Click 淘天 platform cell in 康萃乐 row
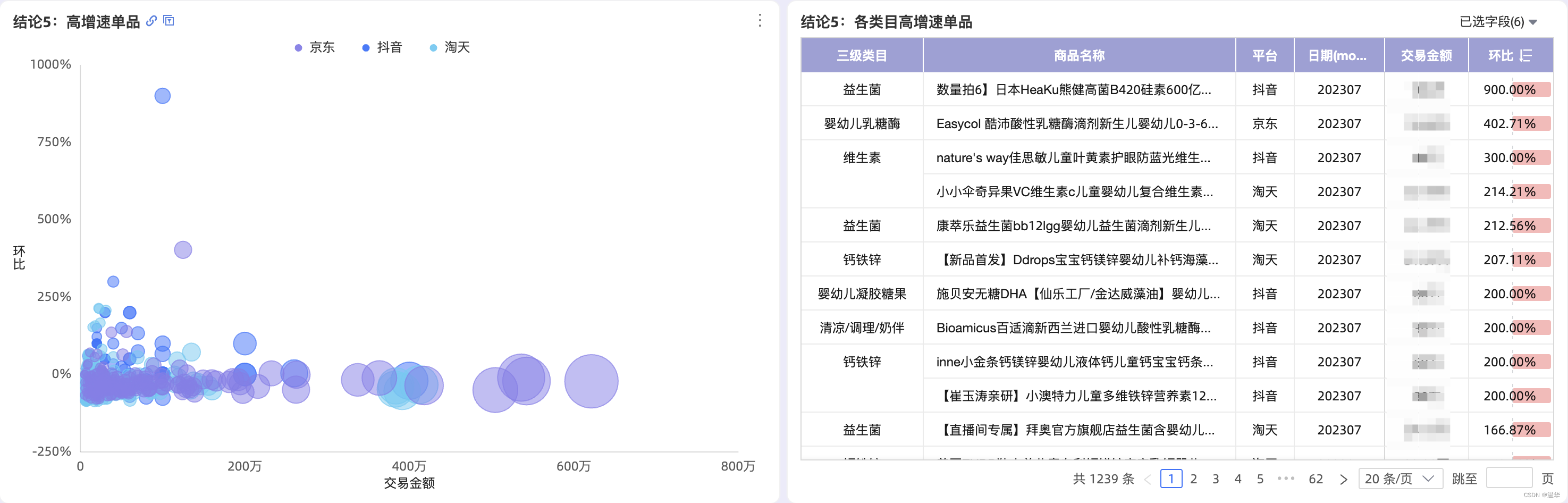1568x503 pixels. click(1265, 226)
